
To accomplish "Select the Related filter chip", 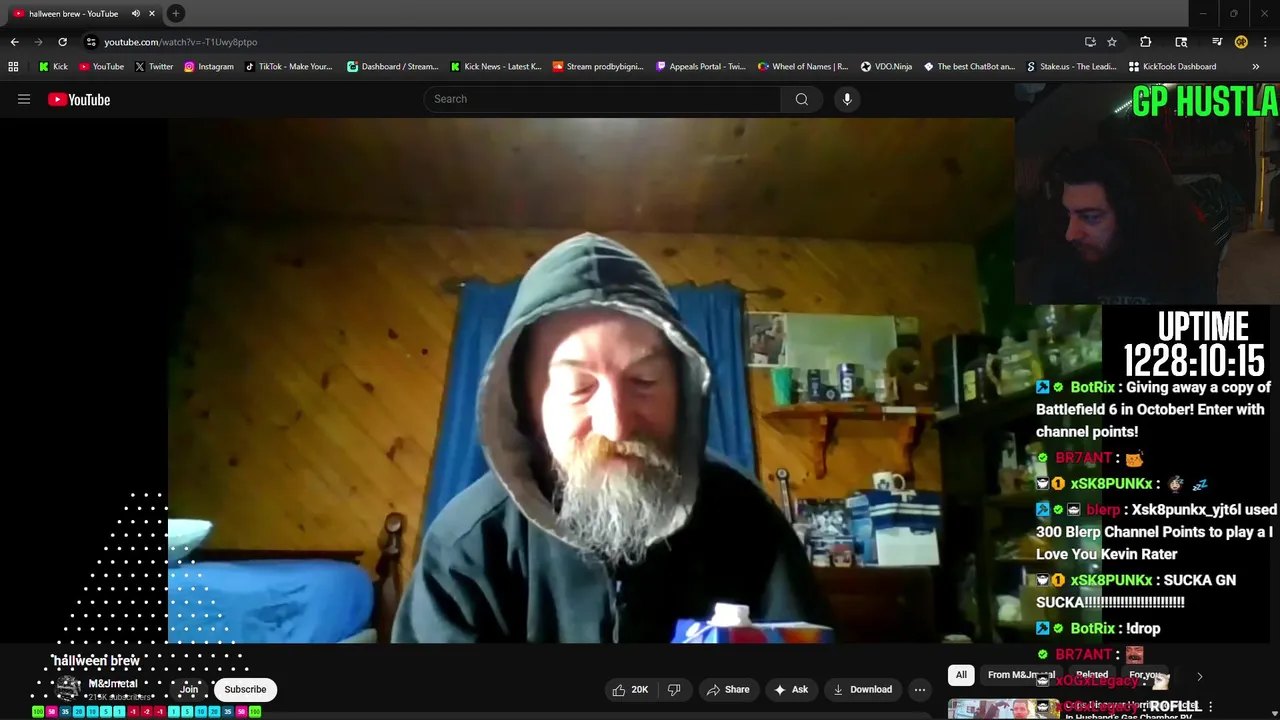I will 1091,675.
